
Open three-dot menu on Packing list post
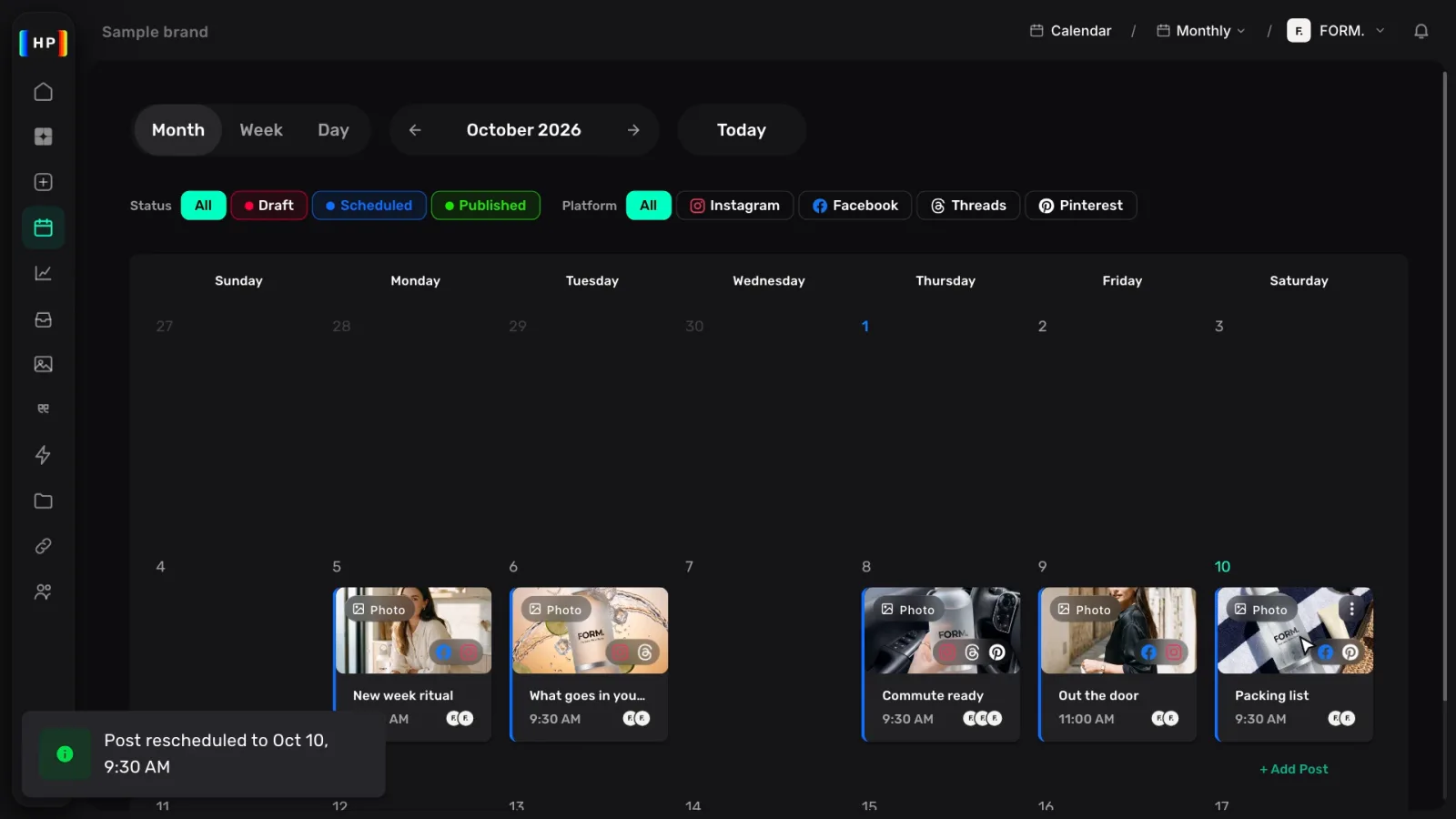[x=1351, y=609]
